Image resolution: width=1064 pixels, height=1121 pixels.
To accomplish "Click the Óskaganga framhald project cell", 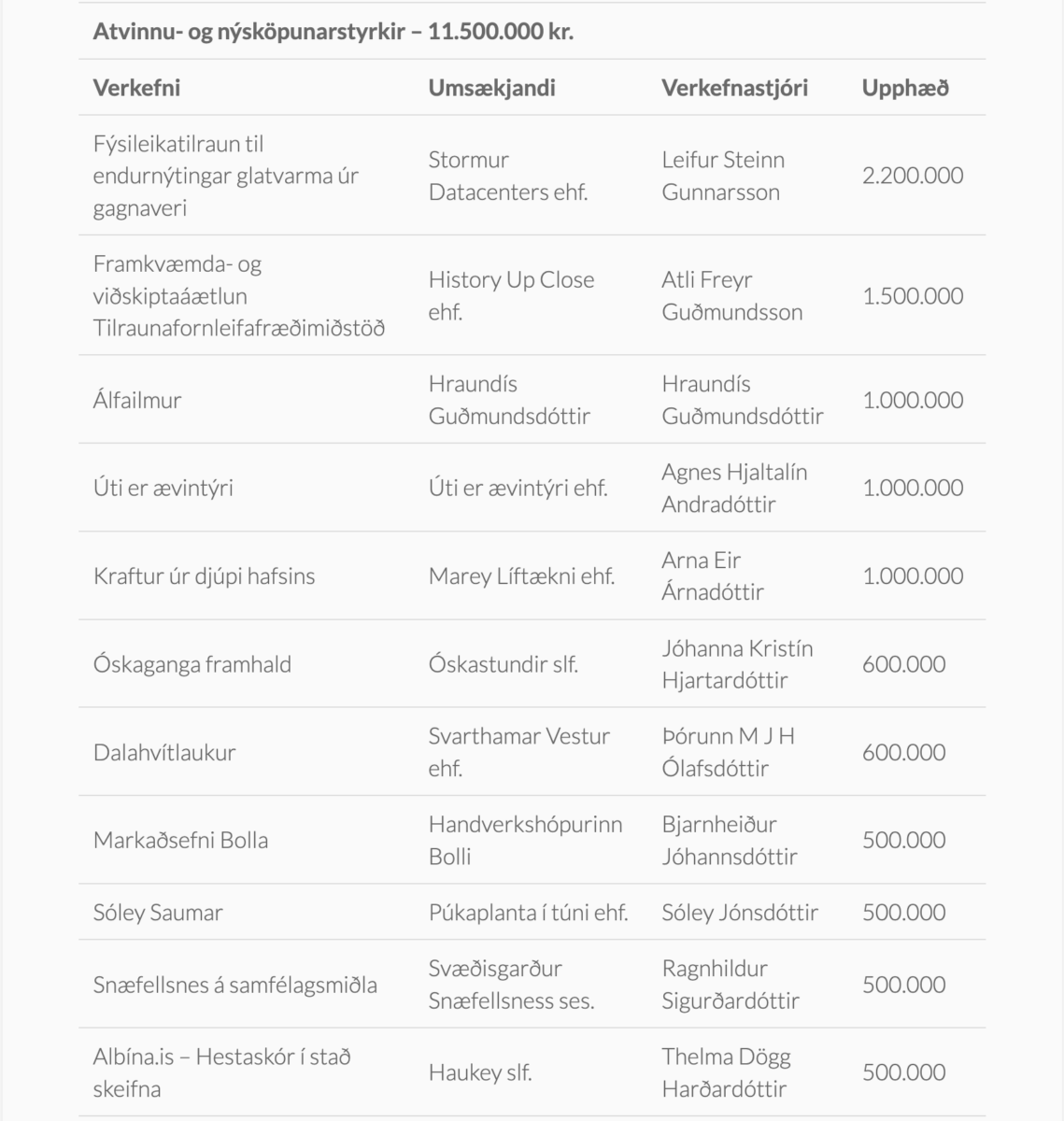I will pos(192,664).
